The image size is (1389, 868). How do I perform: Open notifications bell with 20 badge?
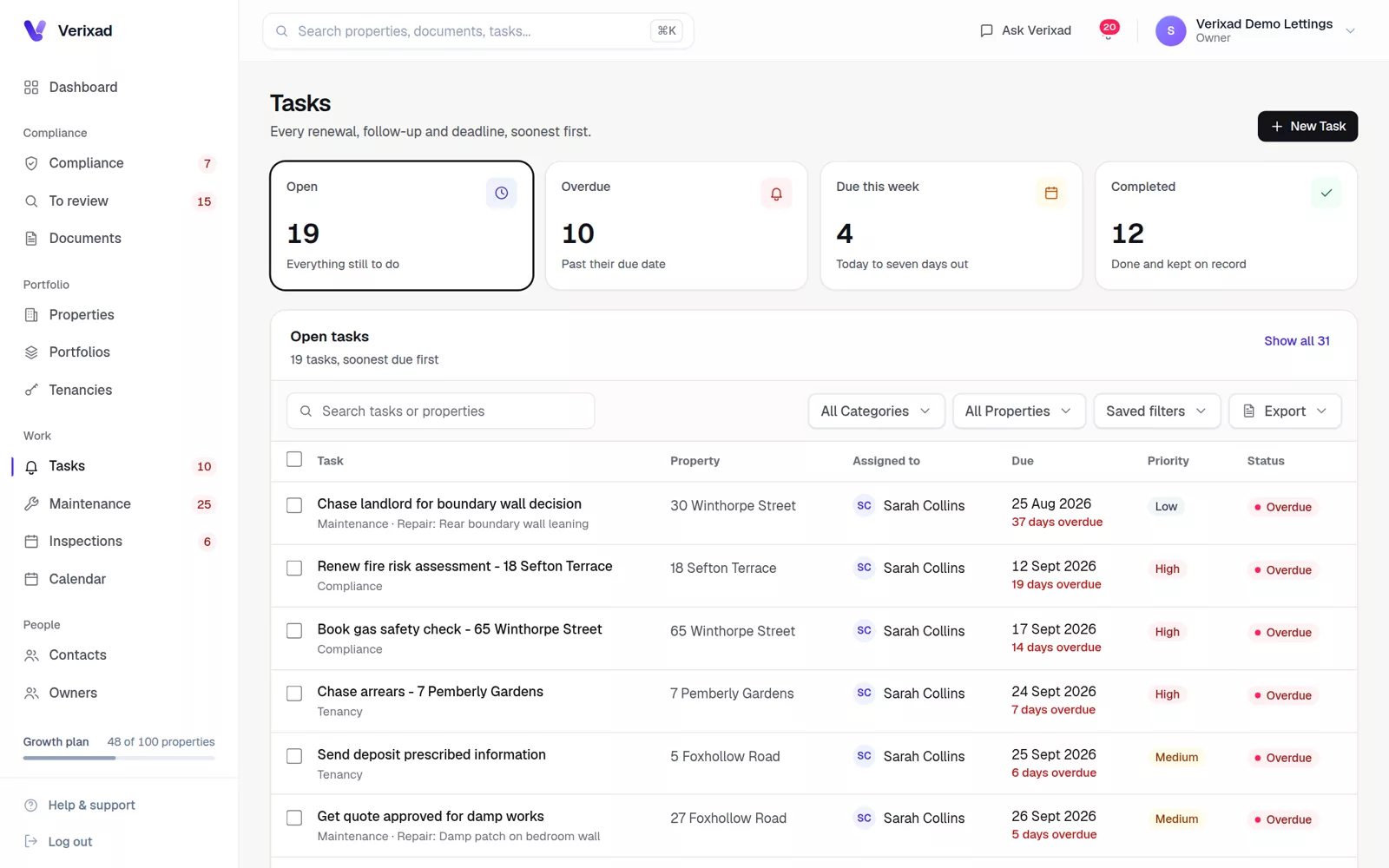pyautogui.click(x=1109, y=30)
